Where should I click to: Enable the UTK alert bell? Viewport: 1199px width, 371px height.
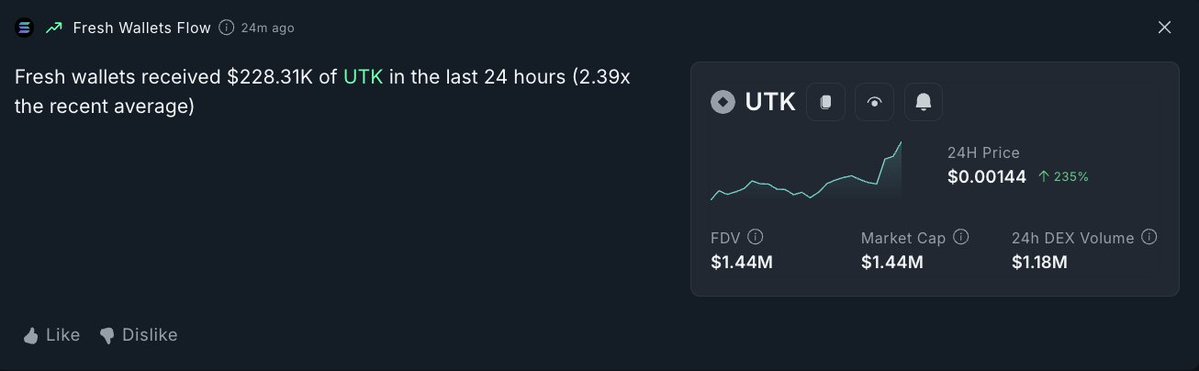924,102
